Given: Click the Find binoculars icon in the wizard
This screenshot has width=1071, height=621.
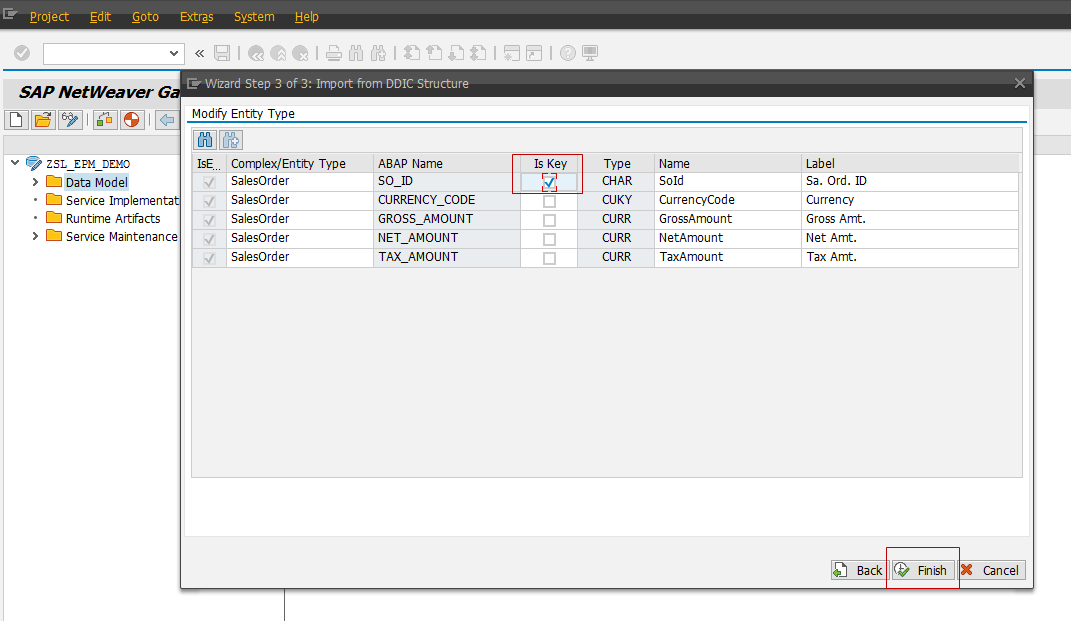Looking at the screenshot, I should pos(204,140).
